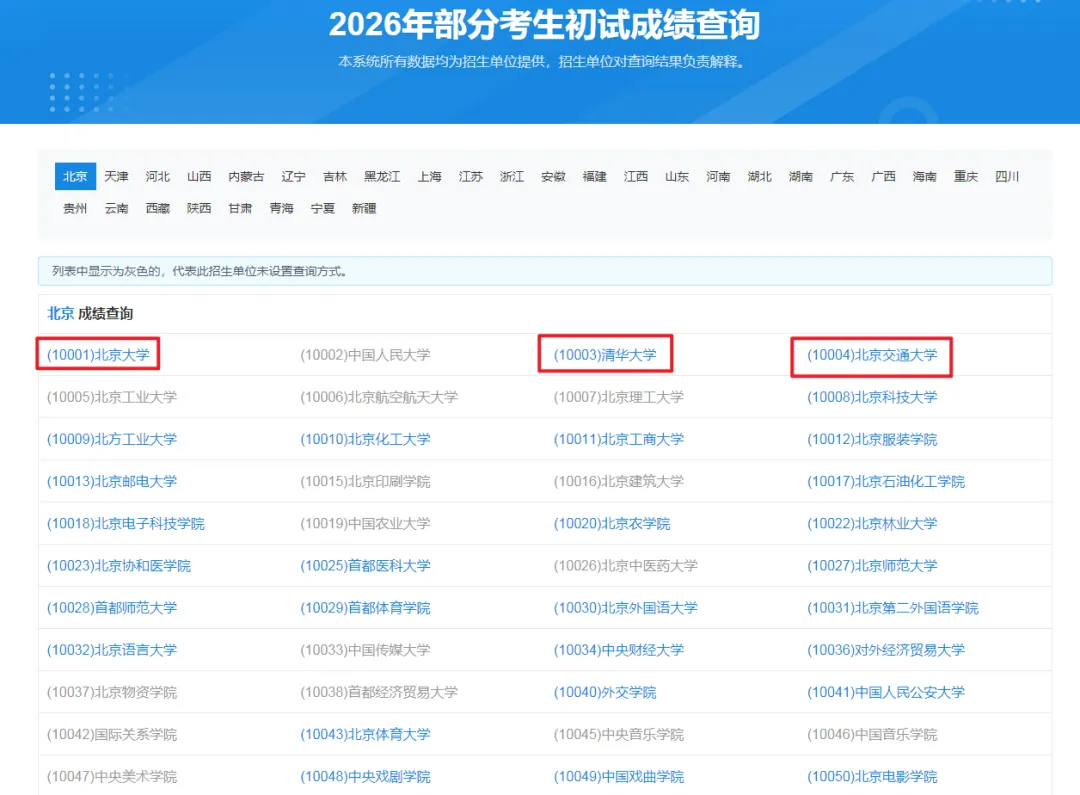
Task: Choose the 内蒙古 tab
Action: tap(246, 176)
